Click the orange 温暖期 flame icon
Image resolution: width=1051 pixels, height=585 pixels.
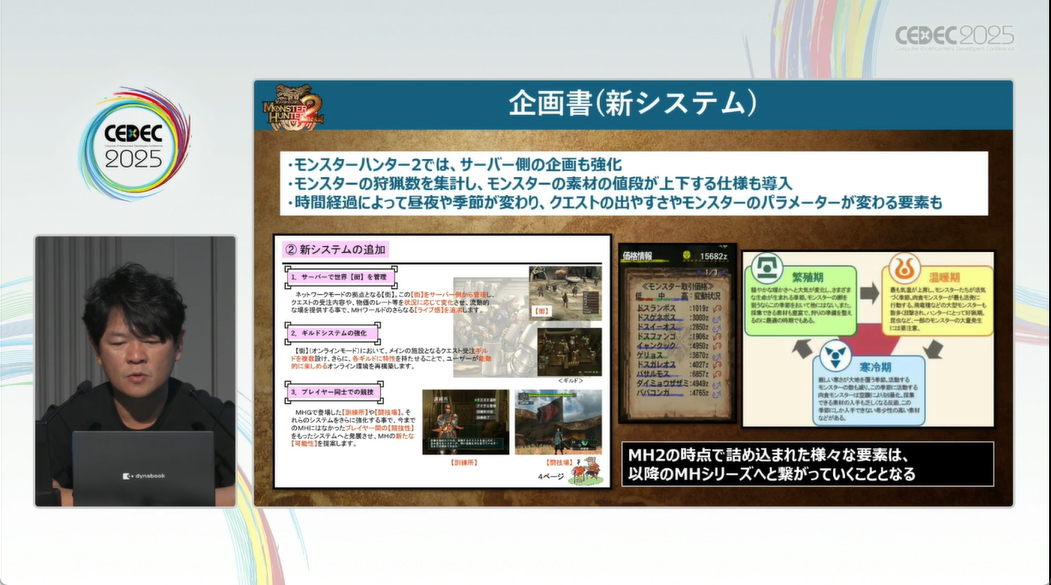[904, 269]
